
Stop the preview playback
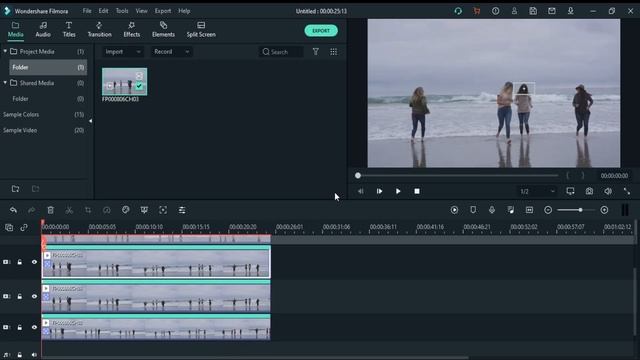417,191
